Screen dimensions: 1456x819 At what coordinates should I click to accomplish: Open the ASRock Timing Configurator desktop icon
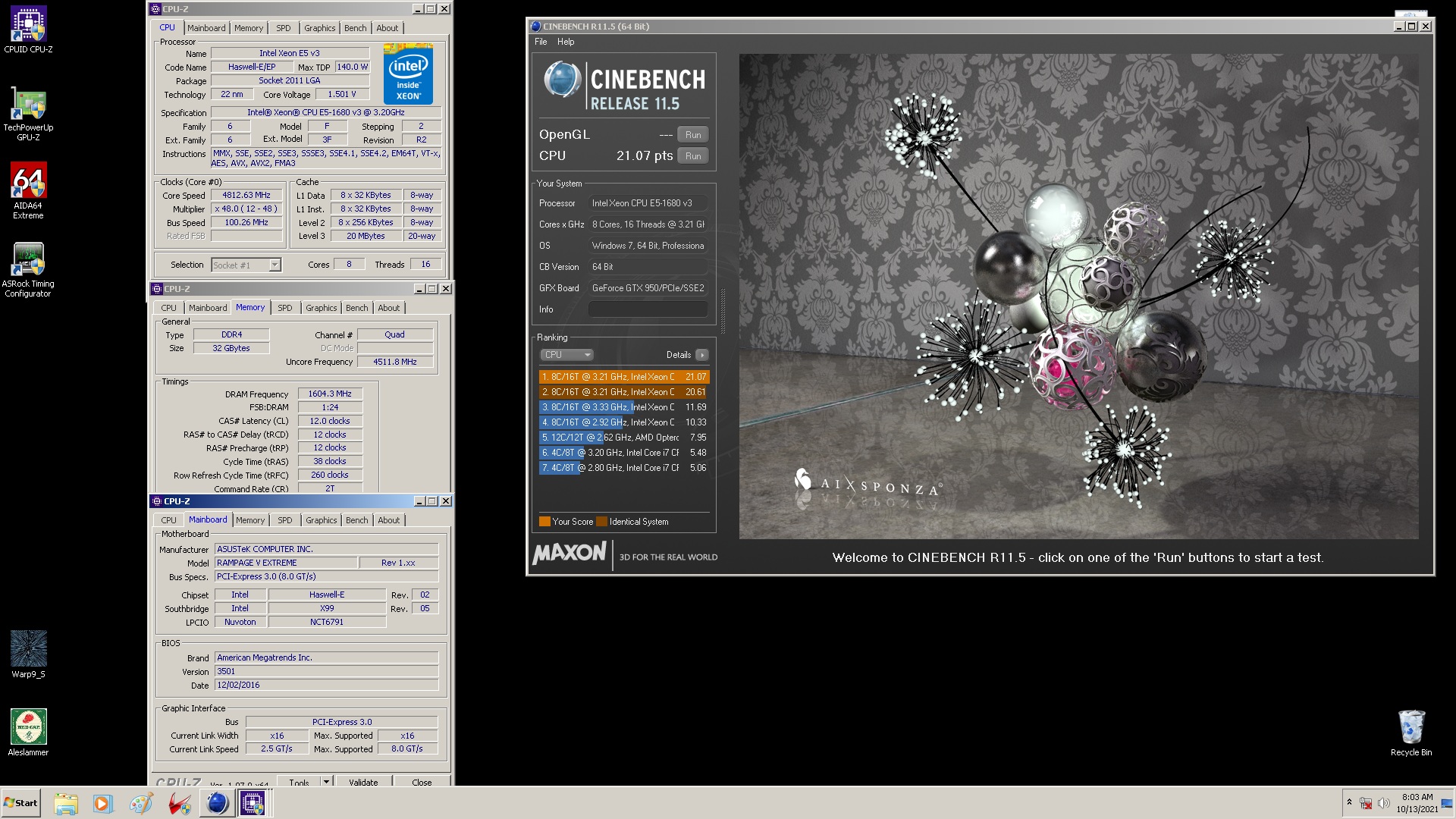coord(28,269)
